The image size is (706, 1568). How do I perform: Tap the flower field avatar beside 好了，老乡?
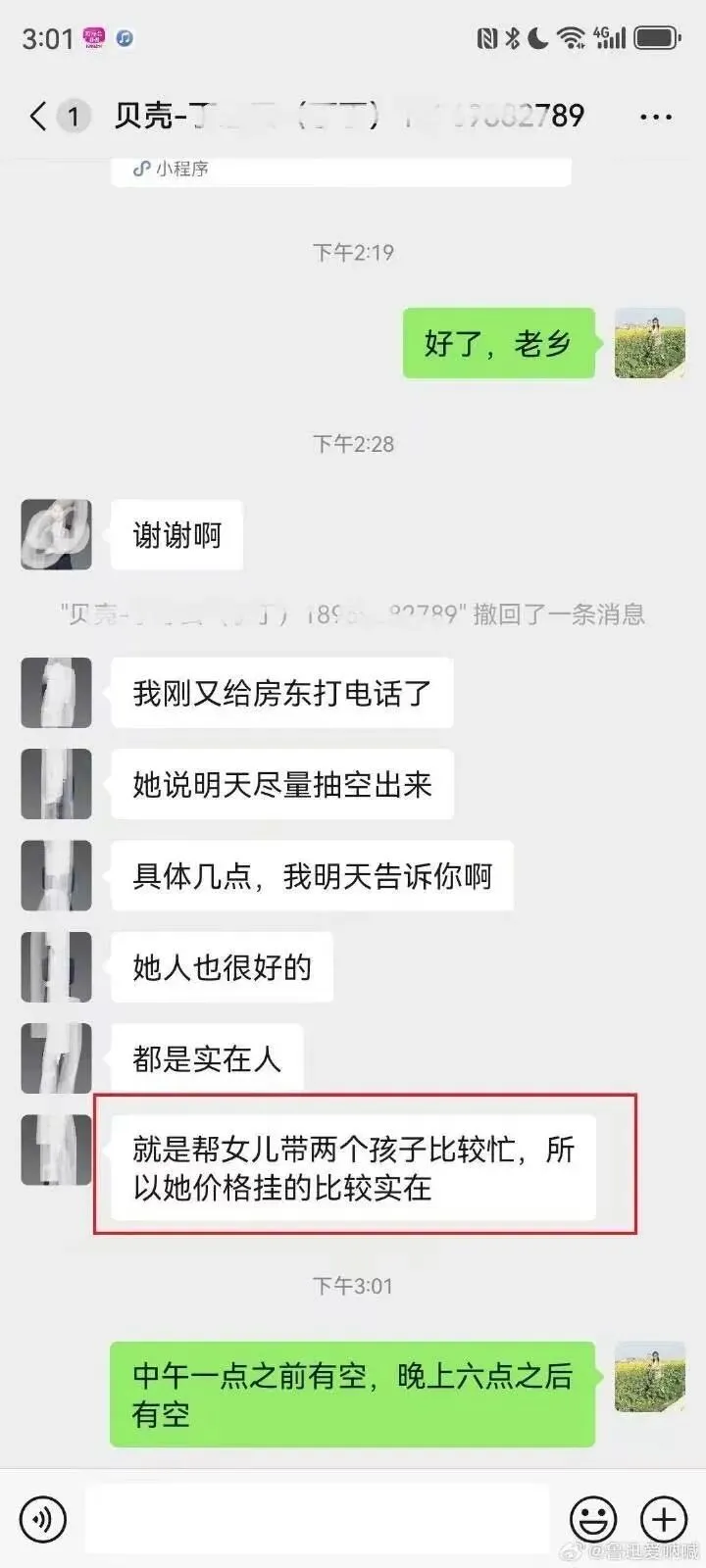(x=649, y=343)
